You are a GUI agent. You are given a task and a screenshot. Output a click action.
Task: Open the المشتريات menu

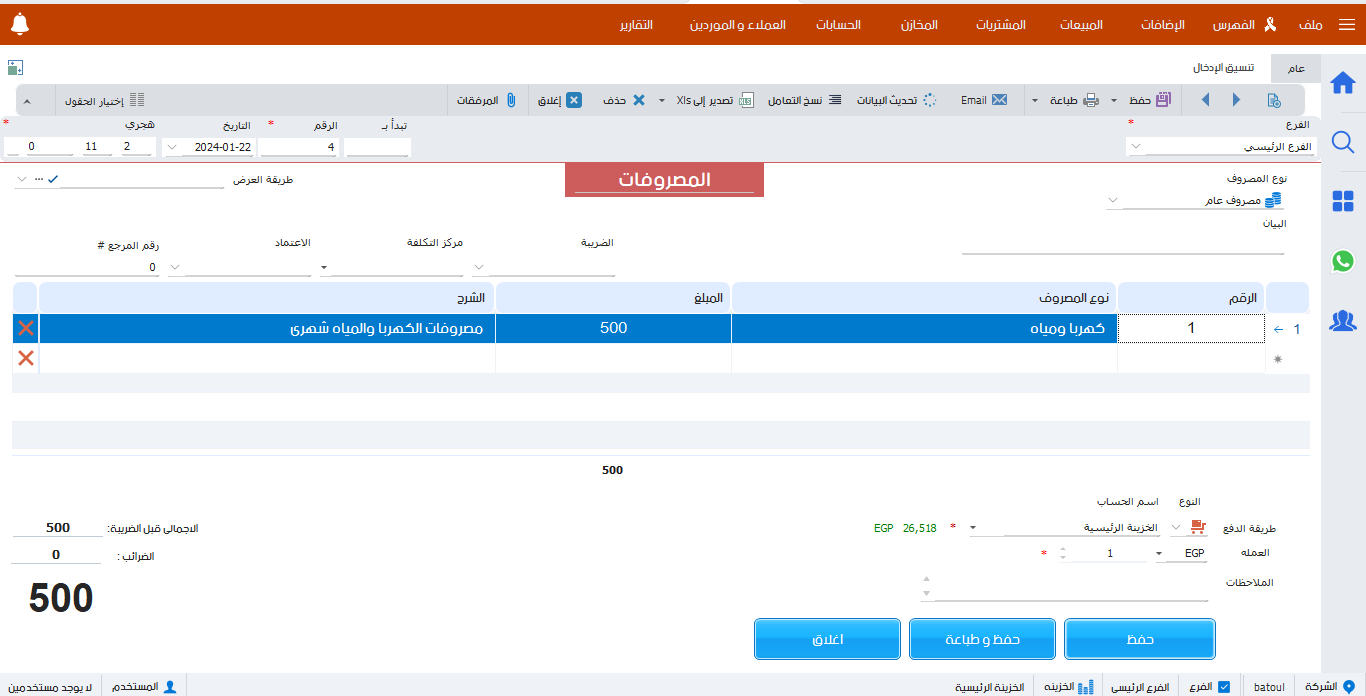coord(1001,25)
